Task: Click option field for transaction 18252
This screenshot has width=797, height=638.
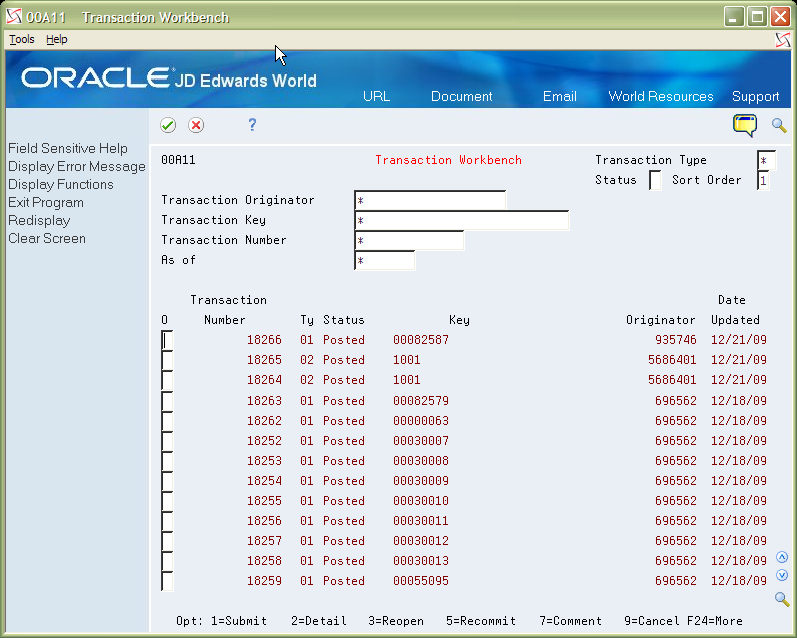Action: point(167,441)
